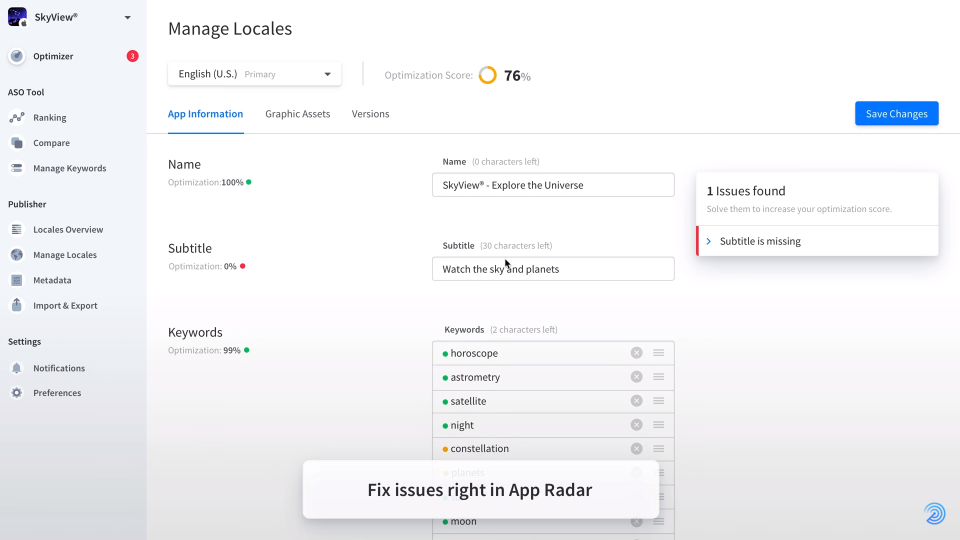Open Notifications settings
The image size is (960, 540).
pos(59,368)
